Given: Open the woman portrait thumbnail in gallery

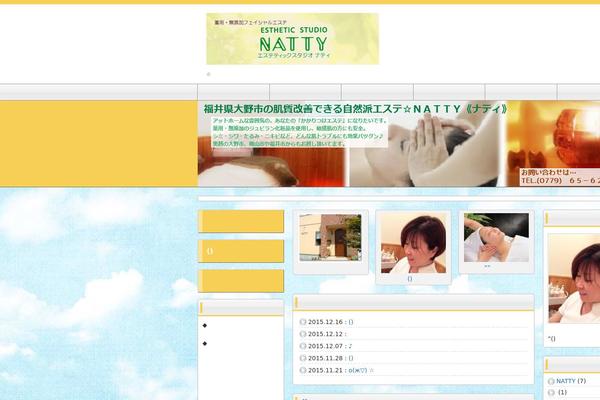Looking at the screenshot, I should [x=413, y=243].
